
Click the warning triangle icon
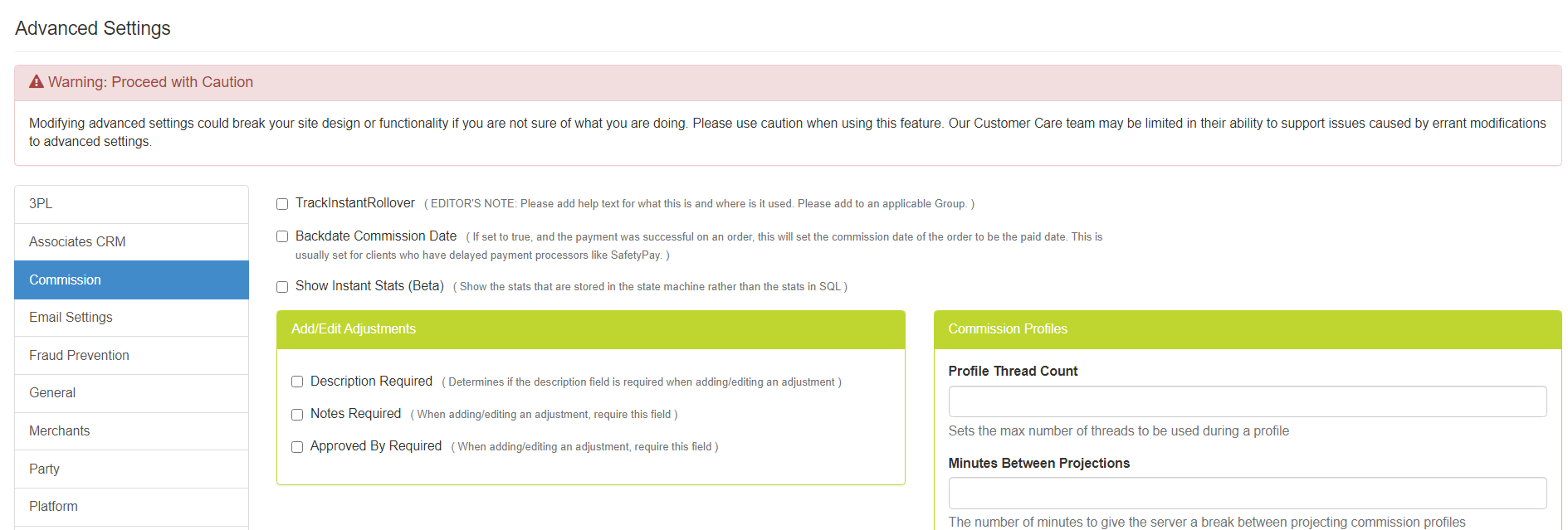[37, 82]
